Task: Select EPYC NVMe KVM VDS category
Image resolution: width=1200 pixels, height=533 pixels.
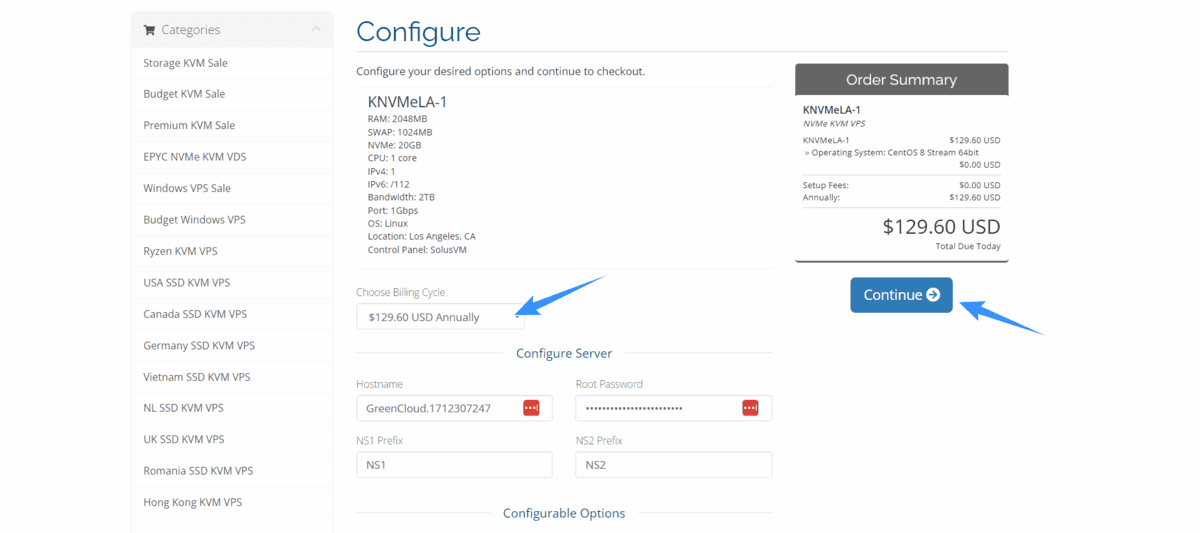Action: (232, 157)
